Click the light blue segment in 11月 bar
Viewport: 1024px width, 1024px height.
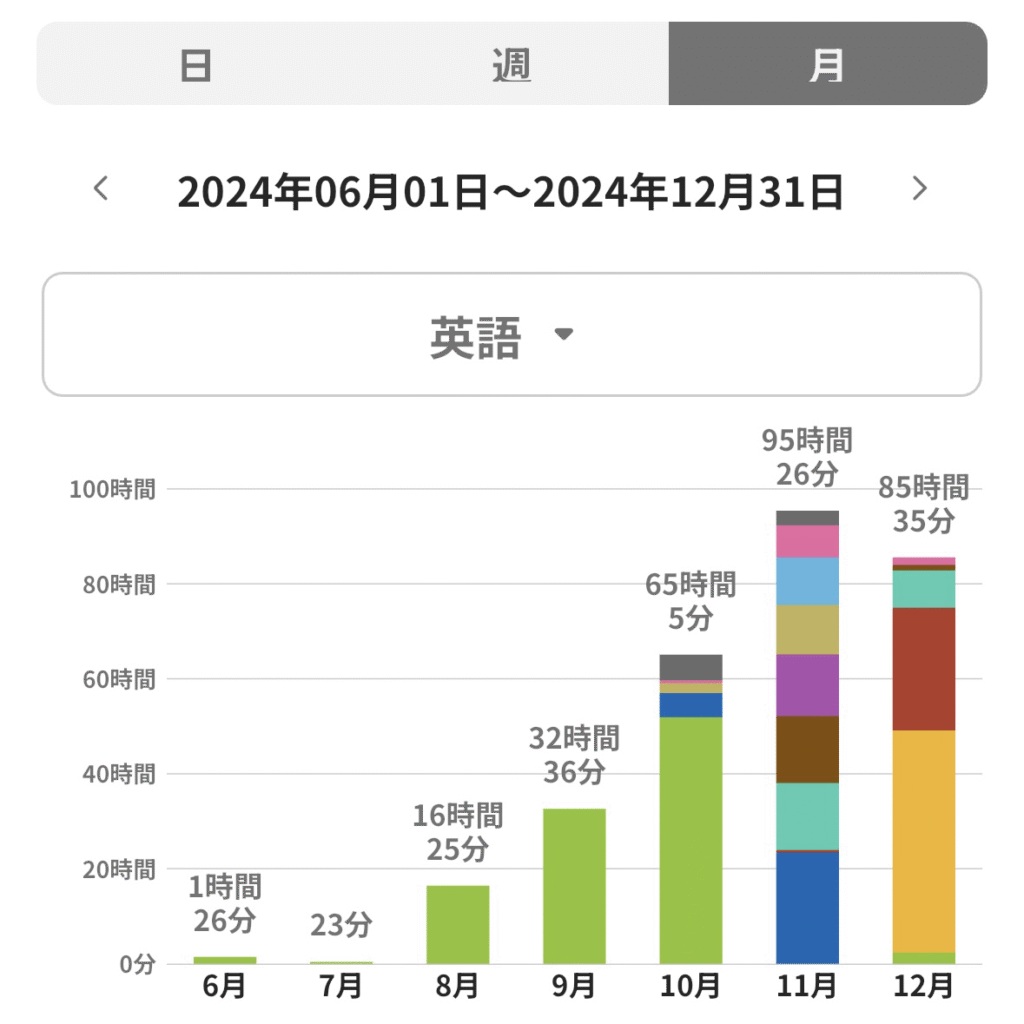[807, 581]
